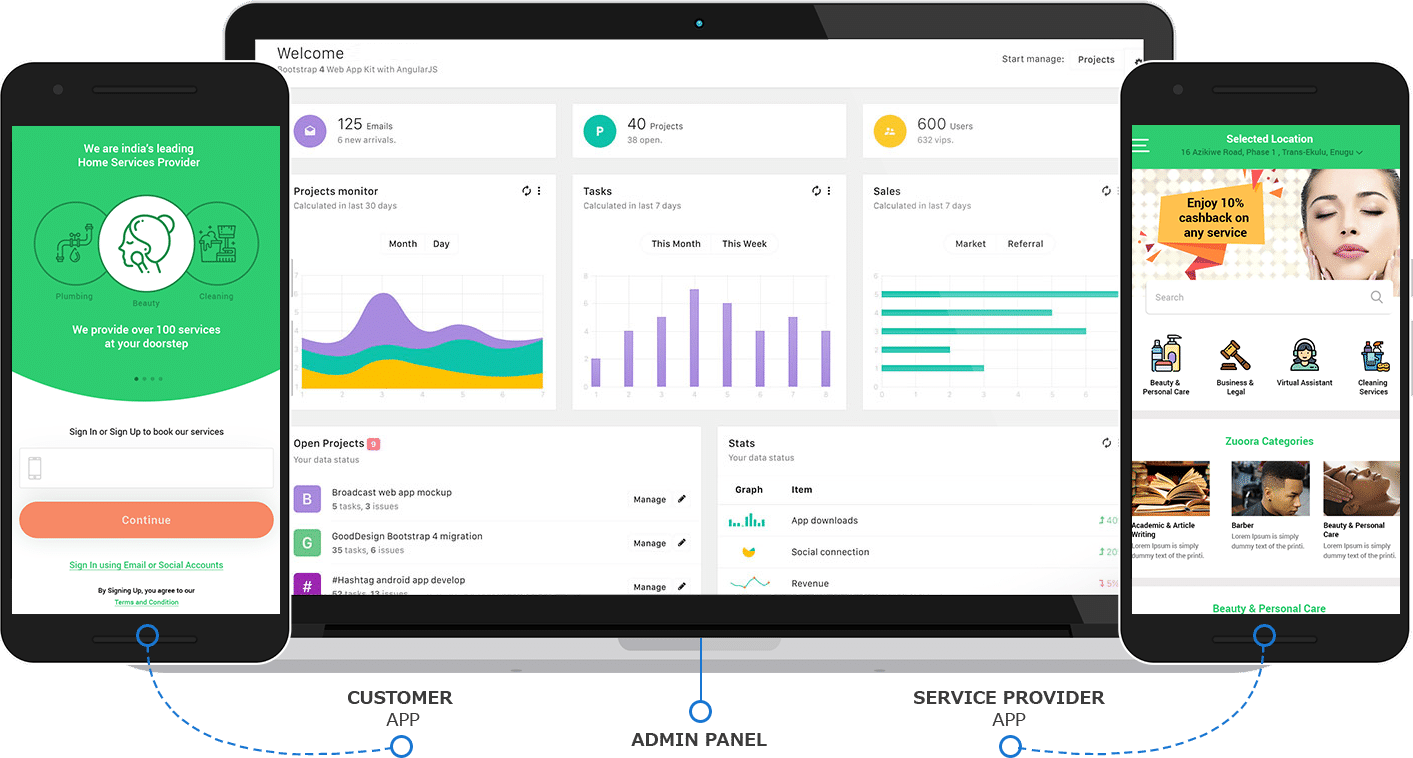Viewport: 1413px width, 758px height.
Task: Click the teal Projects 'P' icon
Action: pos(600,131)
